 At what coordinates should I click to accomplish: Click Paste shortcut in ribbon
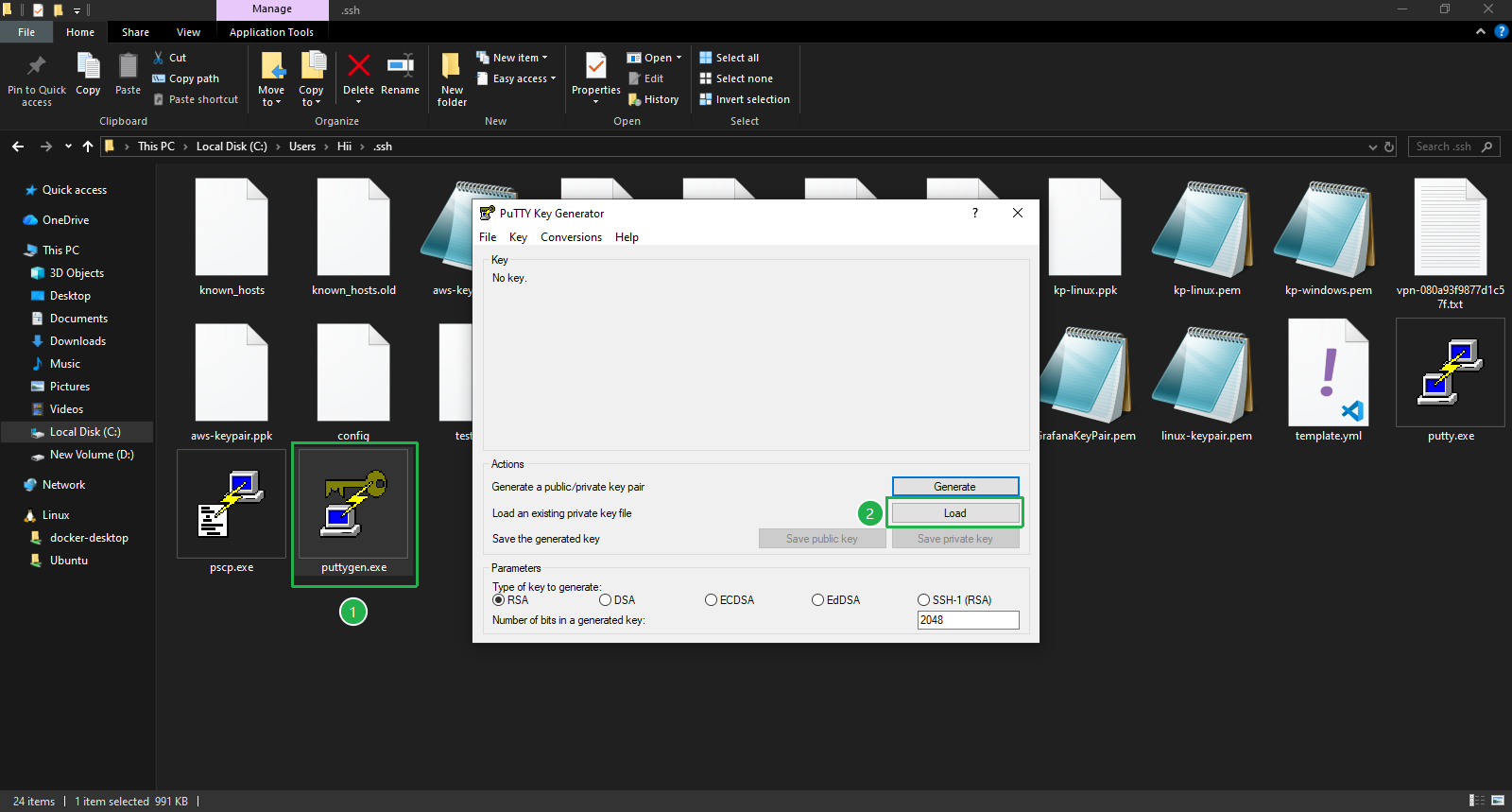click(196, 99)
